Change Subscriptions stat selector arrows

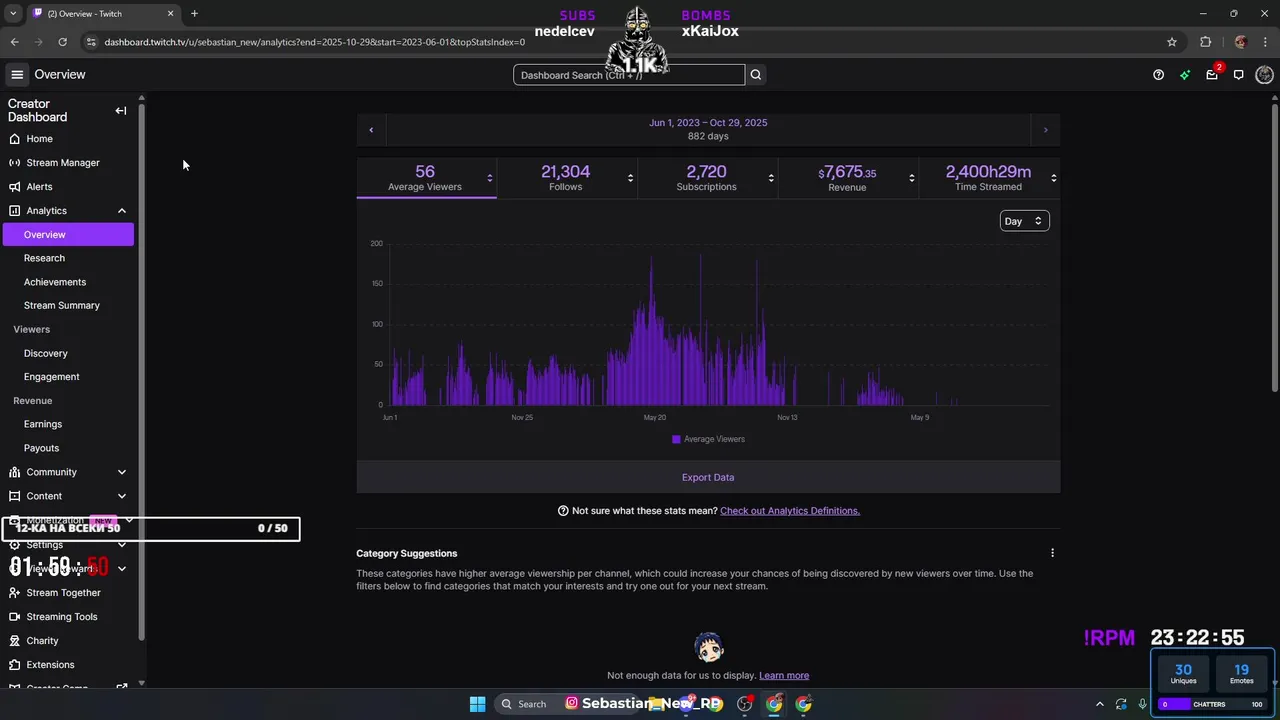[x=771, y=178]
